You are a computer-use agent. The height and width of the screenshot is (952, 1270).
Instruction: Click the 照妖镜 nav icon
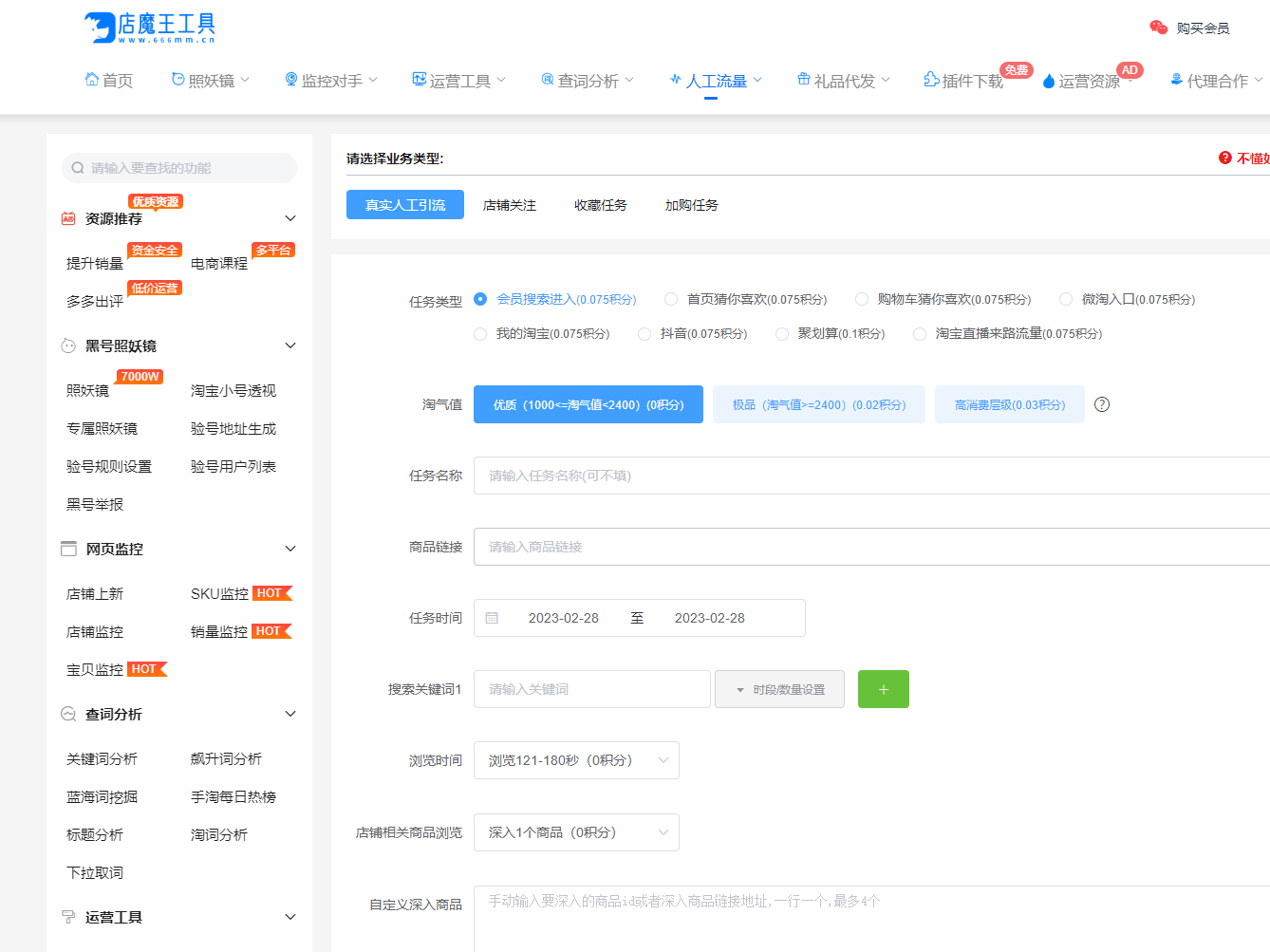[177, 80]
